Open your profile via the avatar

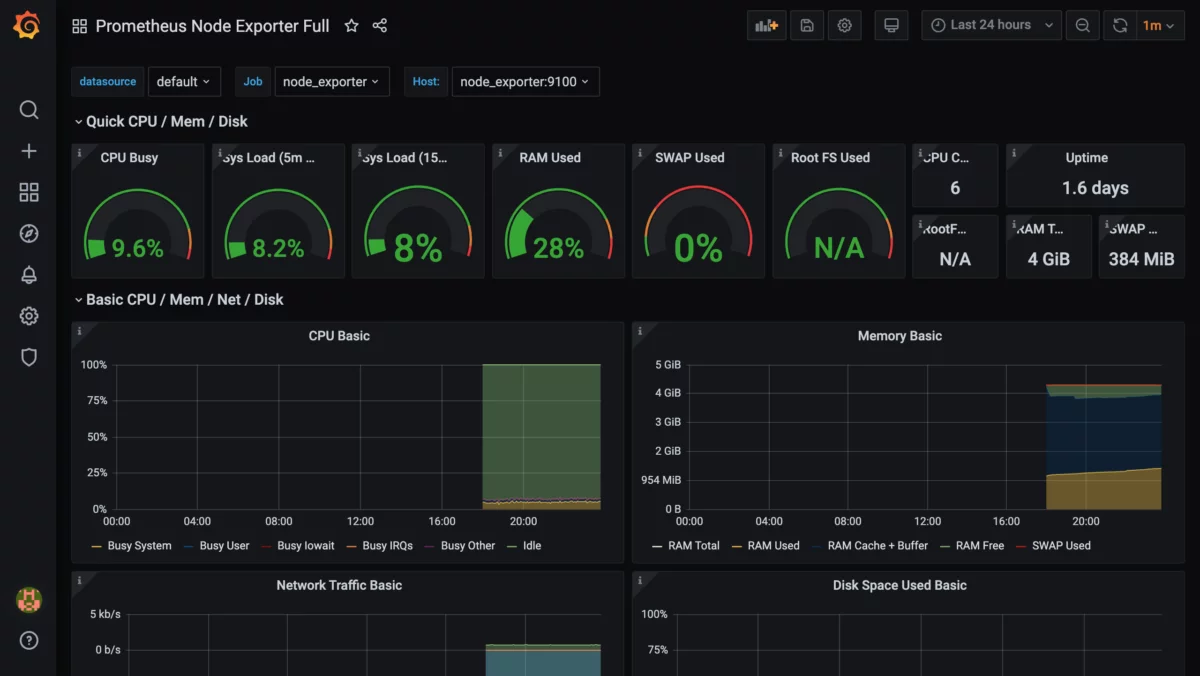click(28, 600)
